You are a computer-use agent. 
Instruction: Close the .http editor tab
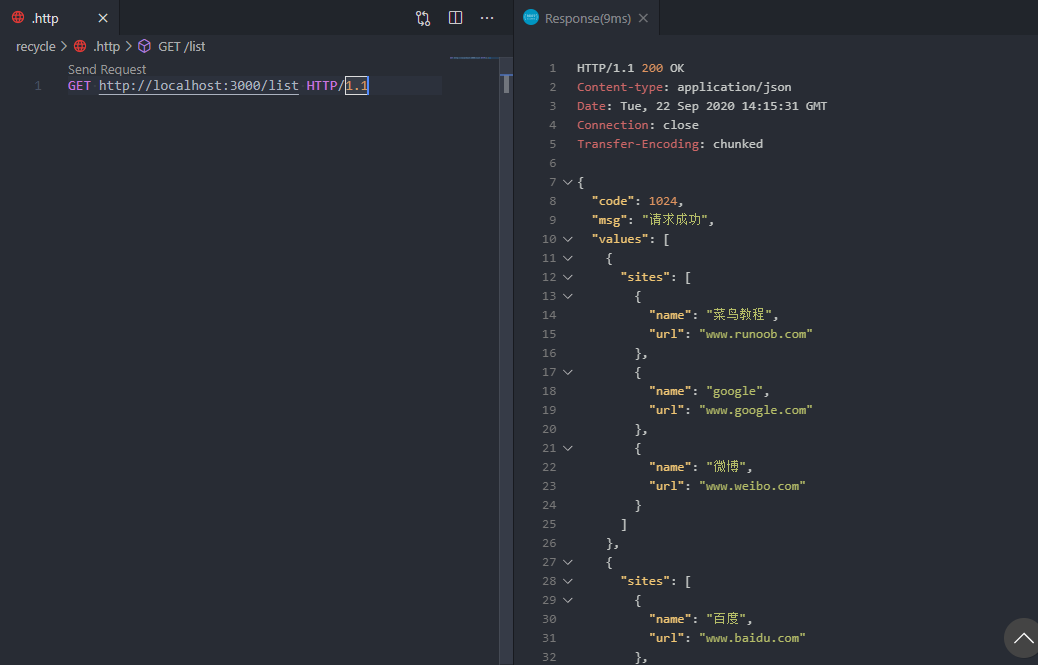click(x=103, y=19)
